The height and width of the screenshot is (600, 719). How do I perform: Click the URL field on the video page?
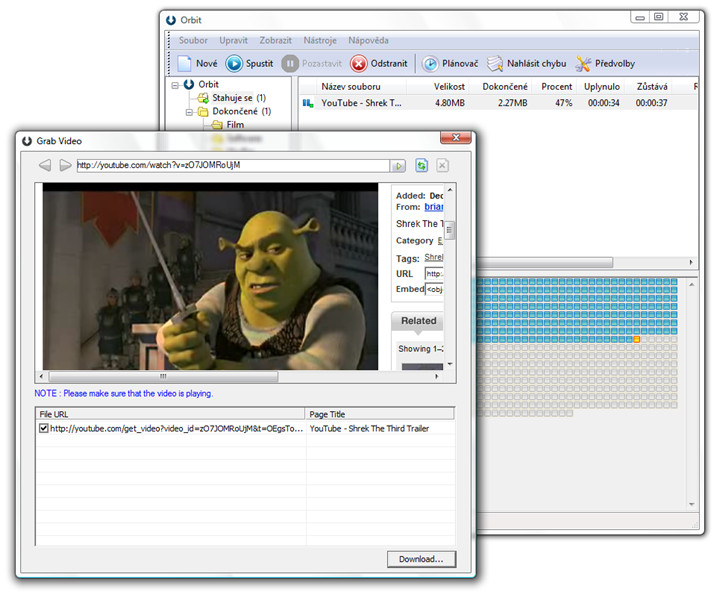tap(434, 274)
